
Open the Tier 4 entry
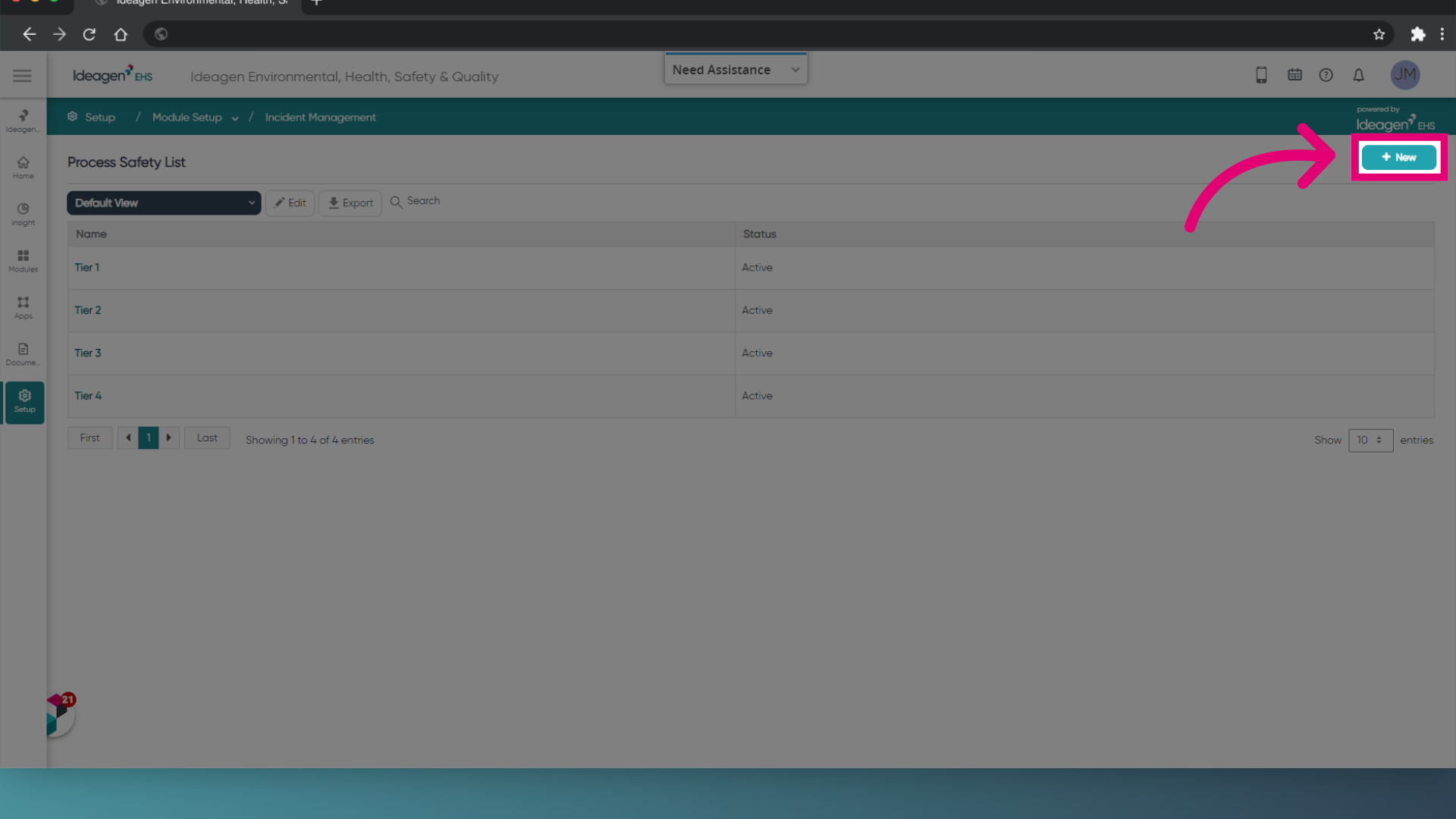(x=87, y=396)
